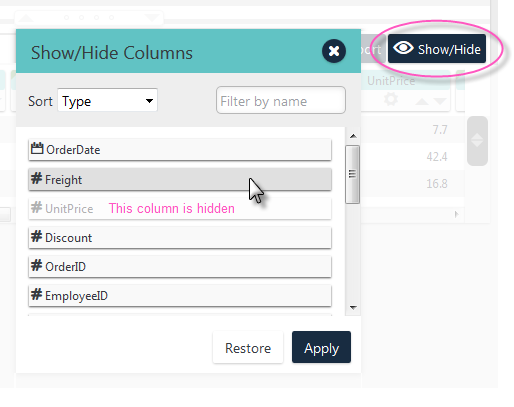Toggle visibility of the hidden UnitPrice column
The image size is (514, 407).
(180, 208)
